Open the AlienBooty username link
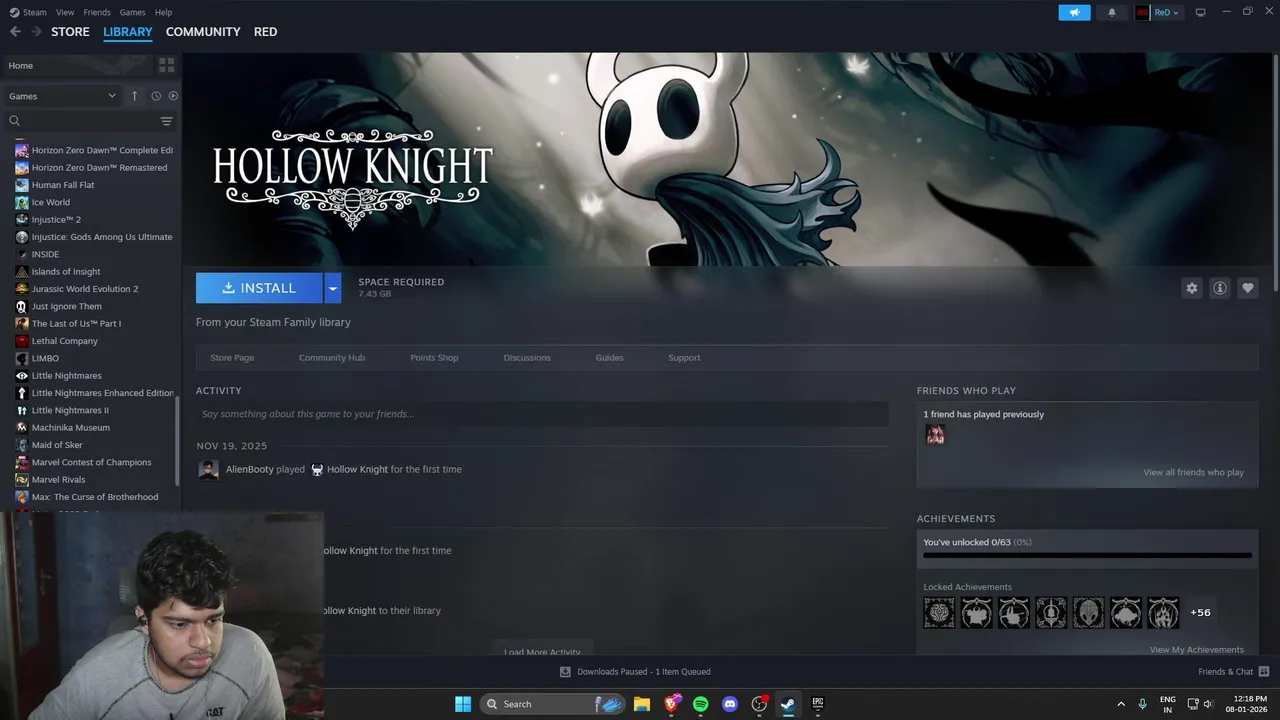Screen dimensions: 1280x720 pyautogui.click(x=250, y=470)
